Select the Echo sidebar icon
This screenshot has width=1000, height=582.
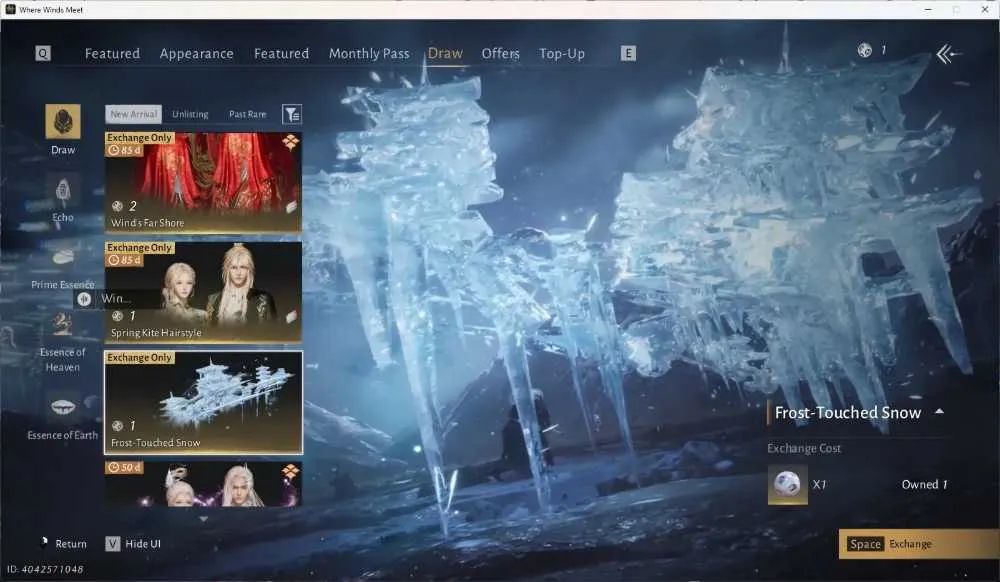point(62,190)
